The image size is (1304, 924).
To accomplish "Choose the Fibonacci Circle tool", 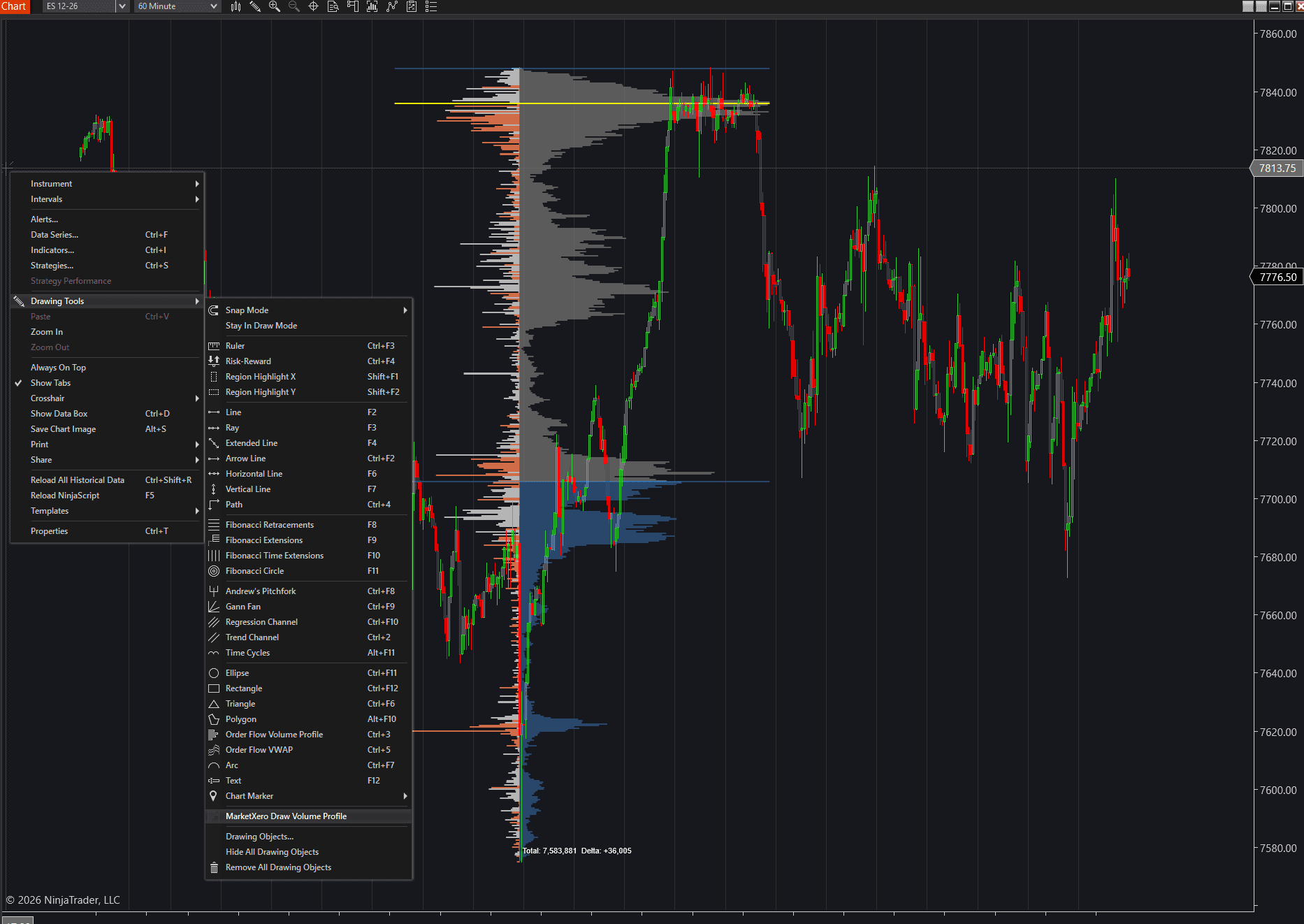I will coord(308,571).
